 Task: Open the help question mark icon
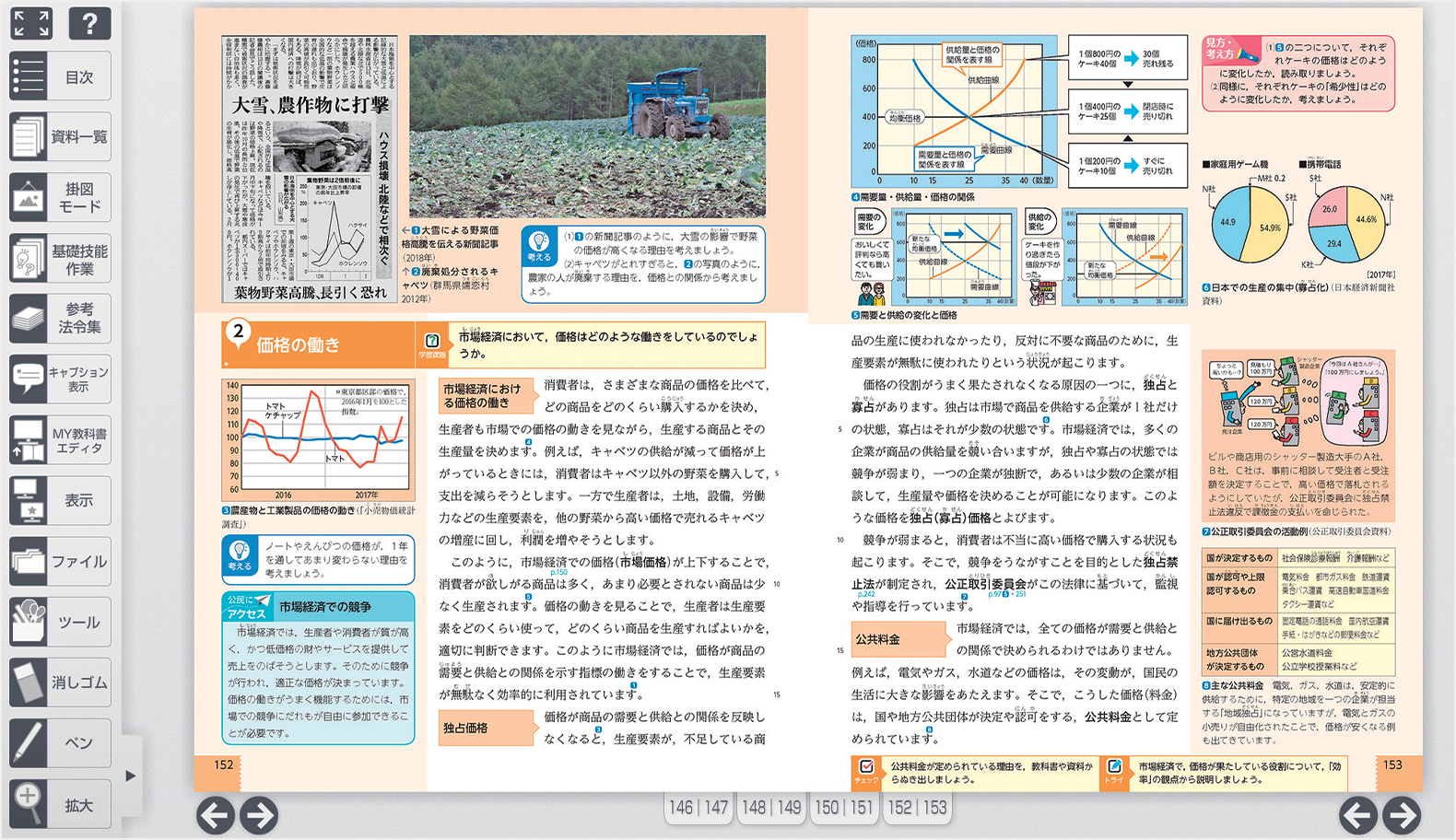pos(89,23)
